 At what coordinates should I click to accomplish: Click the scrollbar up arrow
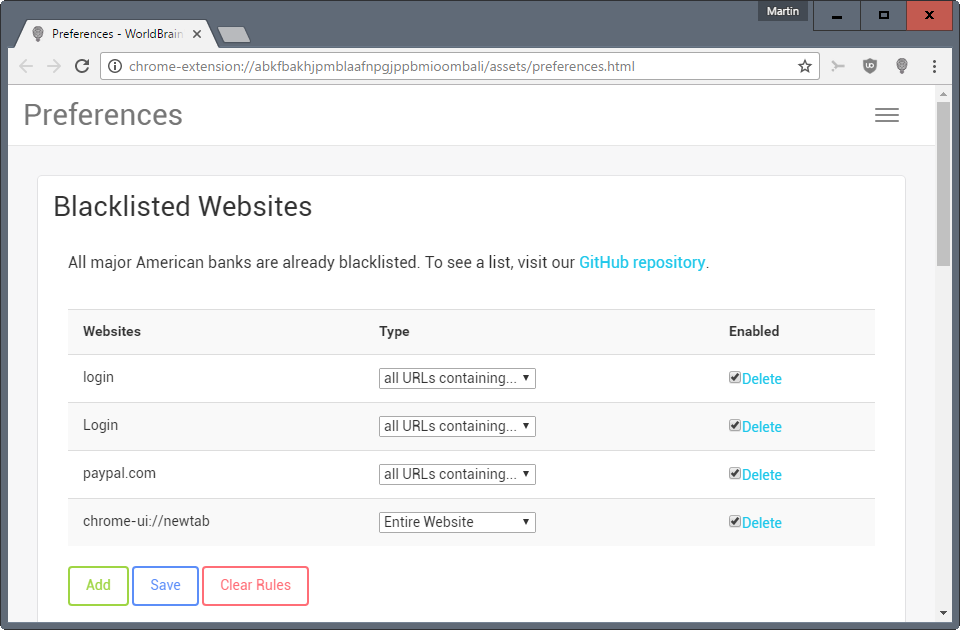point(943,94)
